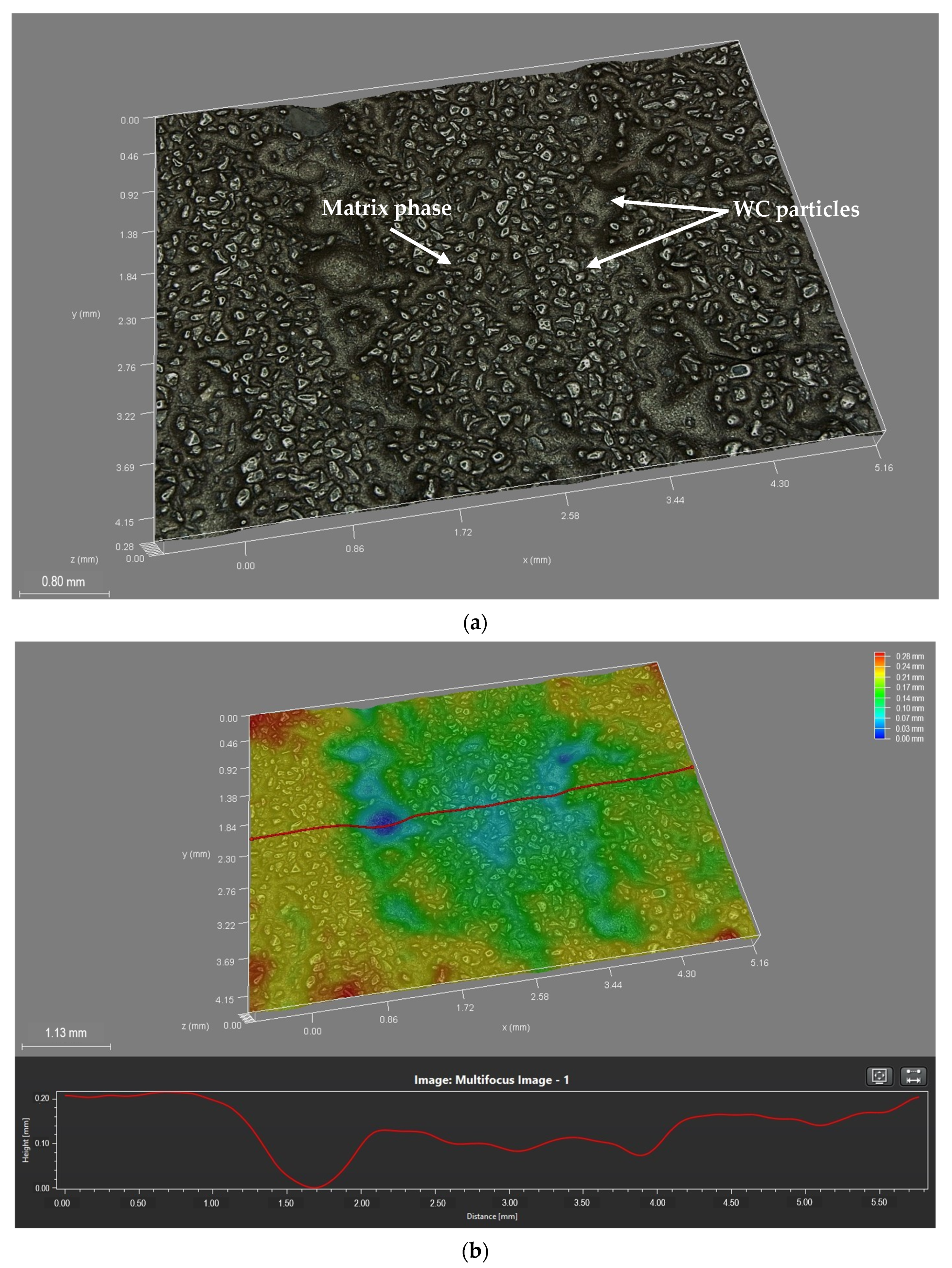952x1268 pixels.
Task: Click the "1.50" tick on distance axis
Action: coord(286,1203)
